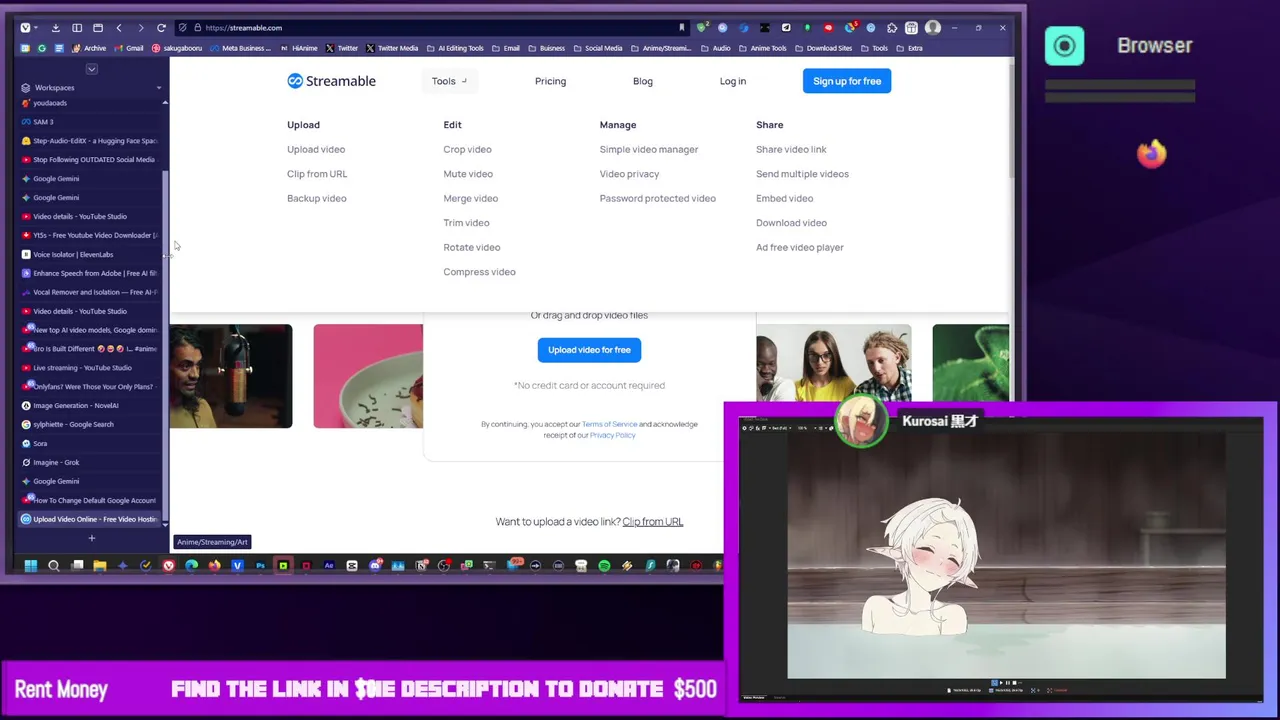Open the Audio bookmark folder
Image resolution: width=1280 pixels, height=720 pixels.
(x=715, y=48)
